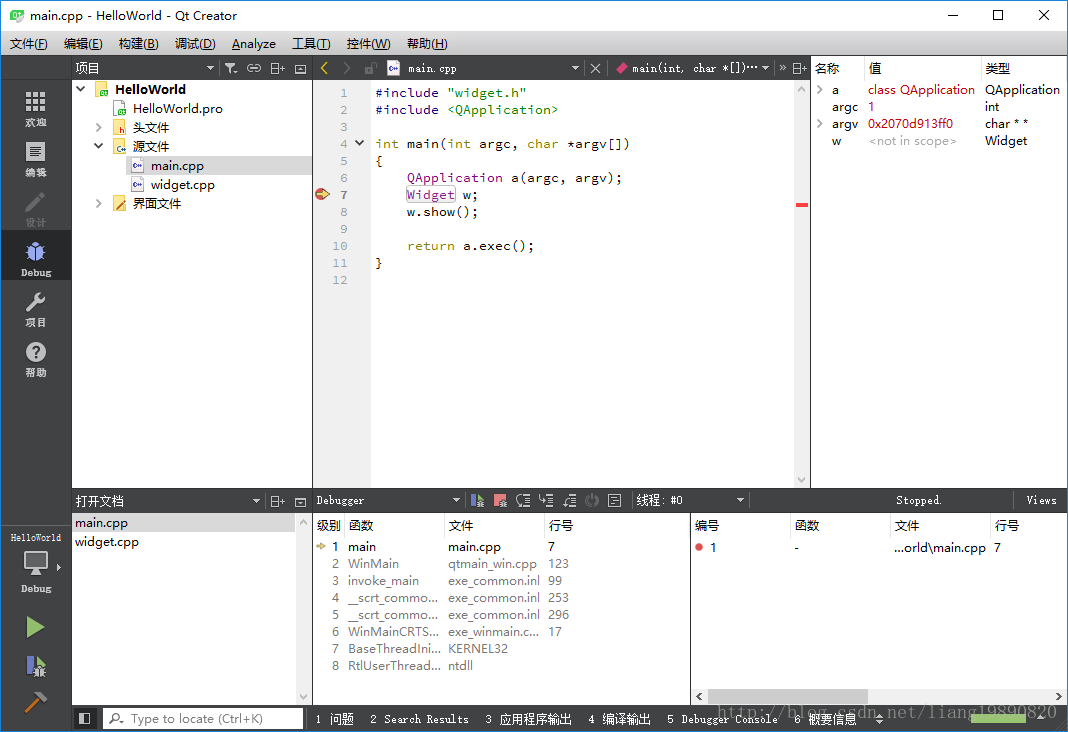Split the Projects panel
This screenshot has height=732, width=1068.
[278, 68]
